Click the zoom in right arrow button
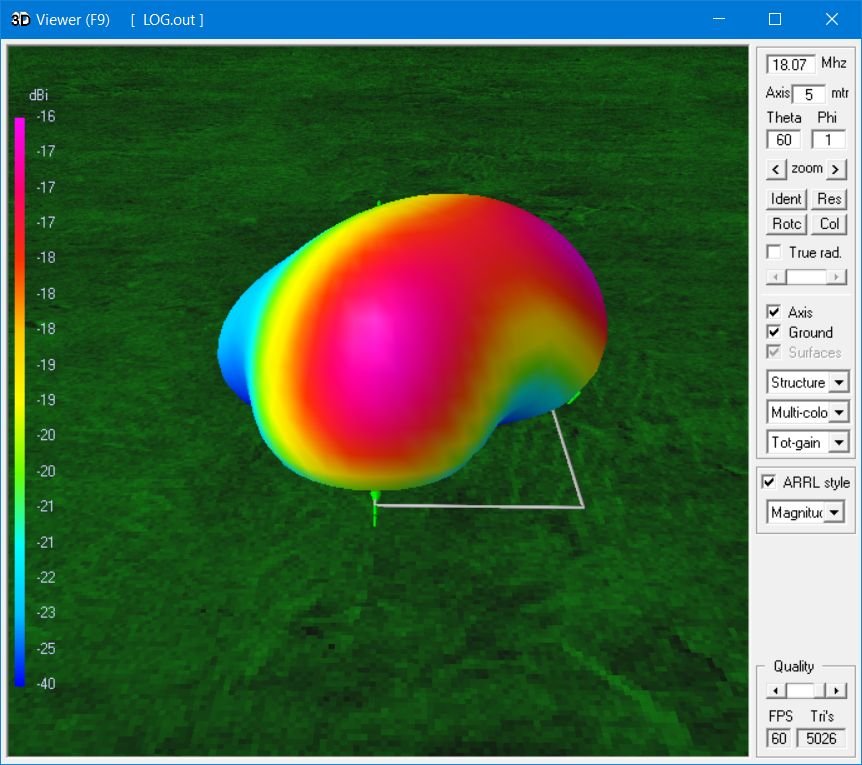862x765 pixels. [x=836, y=169]
